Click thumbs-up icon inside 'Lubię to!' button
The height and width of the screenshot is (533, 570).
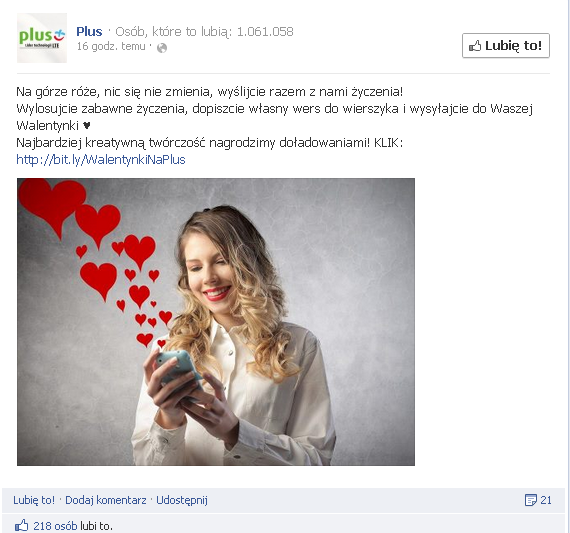click(x=475, y=46)
